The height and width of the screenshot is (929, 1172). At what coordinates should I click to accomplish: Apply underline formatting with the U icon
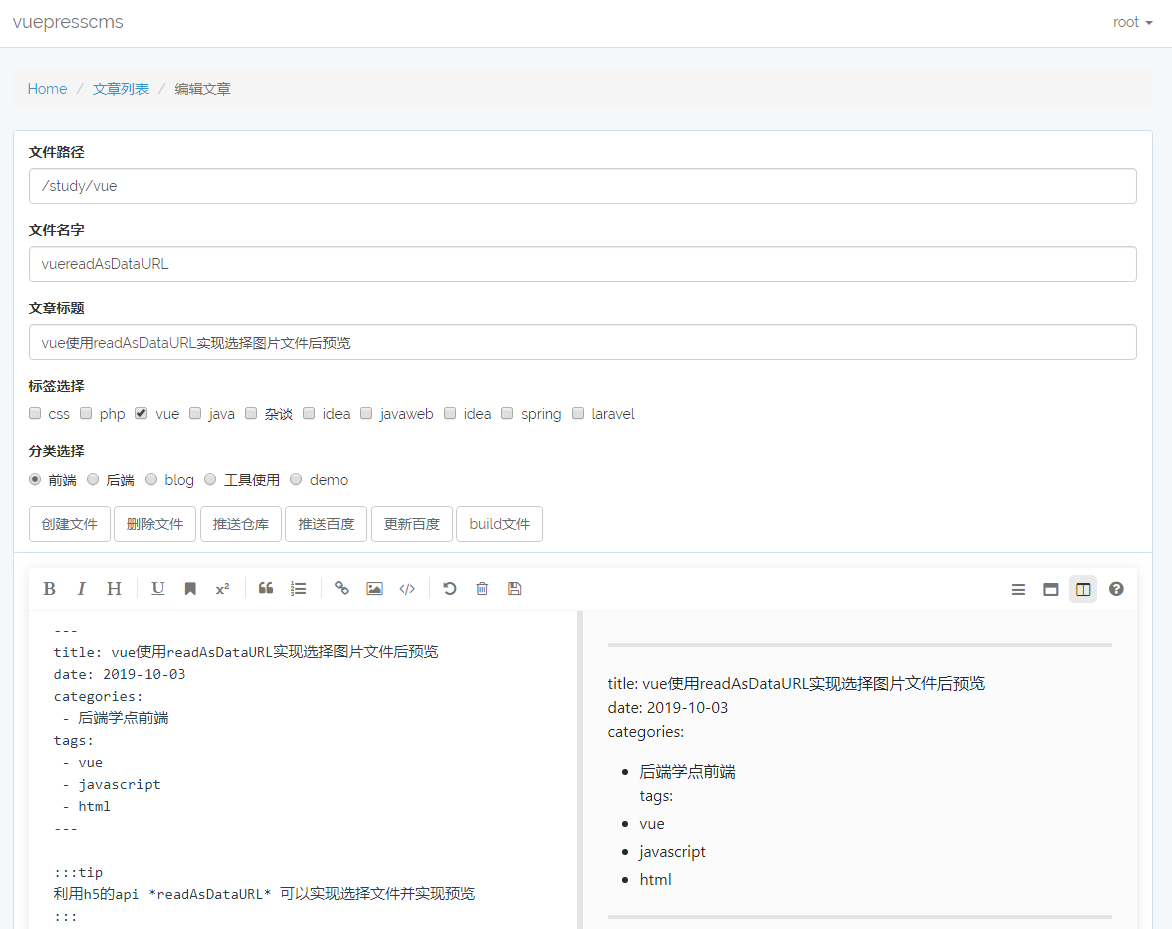pyautogui.click(x=158, y=589)
